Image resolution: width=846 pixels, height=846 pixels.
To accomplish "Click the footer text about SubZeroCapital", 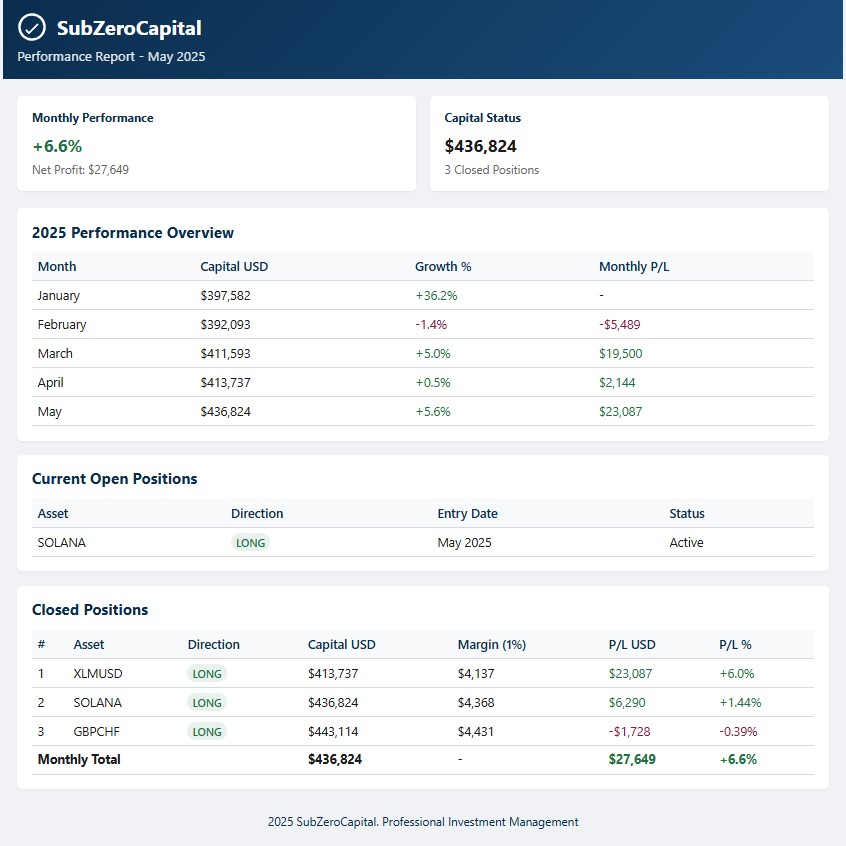I will [423, 821].
